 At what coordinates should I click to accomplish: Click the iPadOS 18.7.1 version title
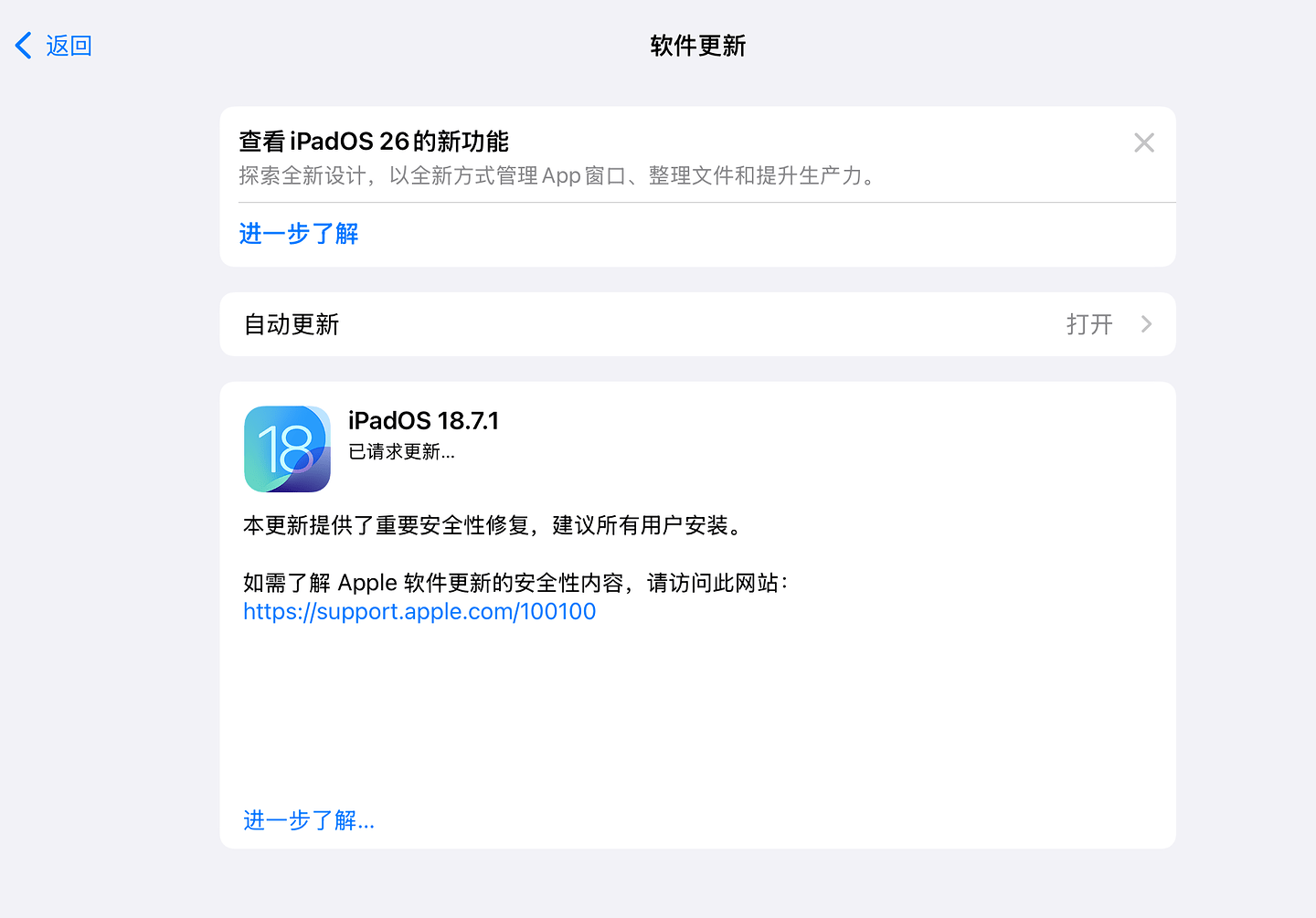click(423, 420)
